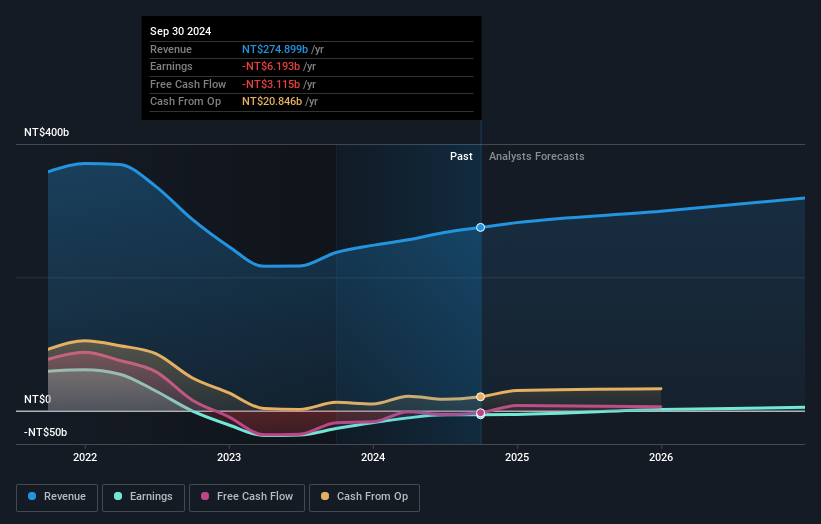
Task: Click the Free Cash Flow label in tooltip
Action: pyautogui.click(x=188, y=84)
